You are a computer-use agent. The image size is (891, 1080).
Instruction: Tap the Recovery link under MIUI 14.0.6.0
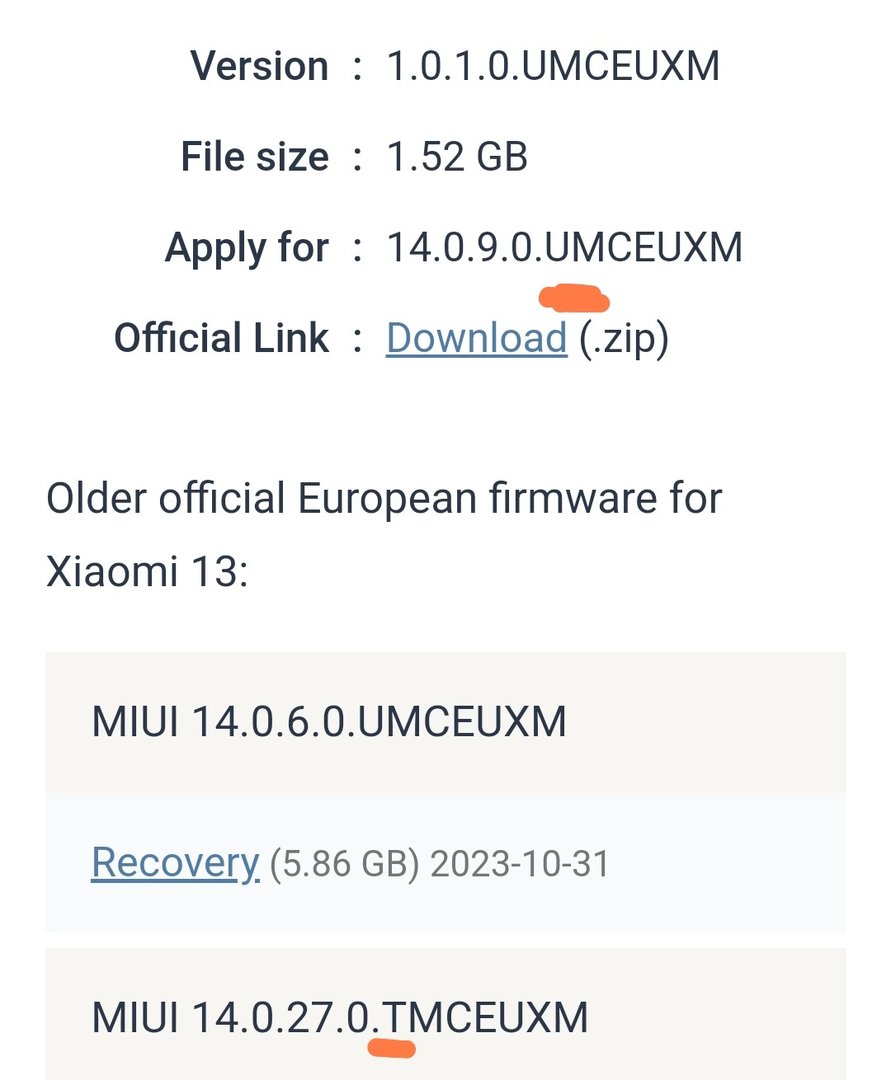click(x=175, y=862)
